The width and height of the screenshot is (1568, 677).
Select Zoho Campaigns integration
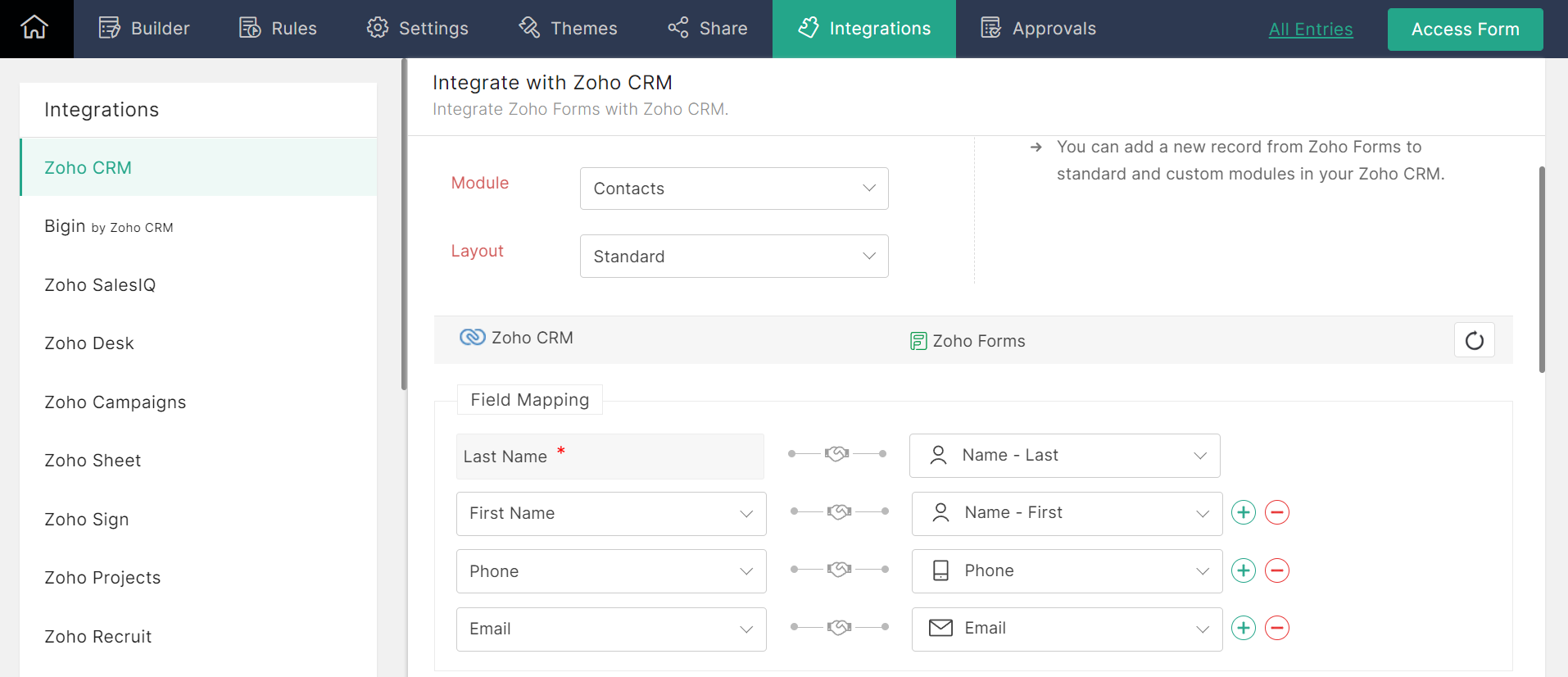pyautogui.click(x=198, y=402)
